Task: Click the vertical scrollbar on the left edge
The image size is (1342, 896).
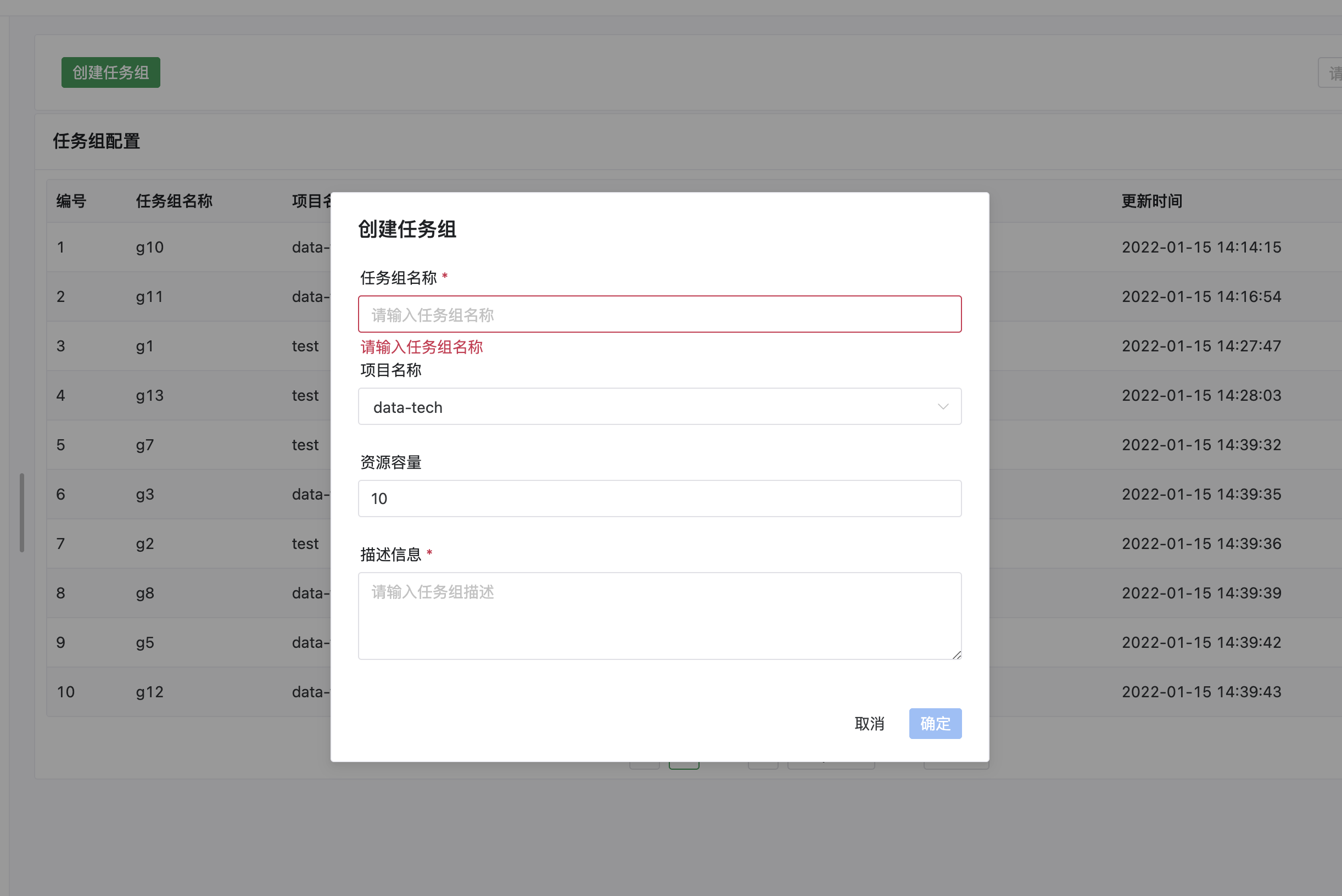Action: click(22, 512)
